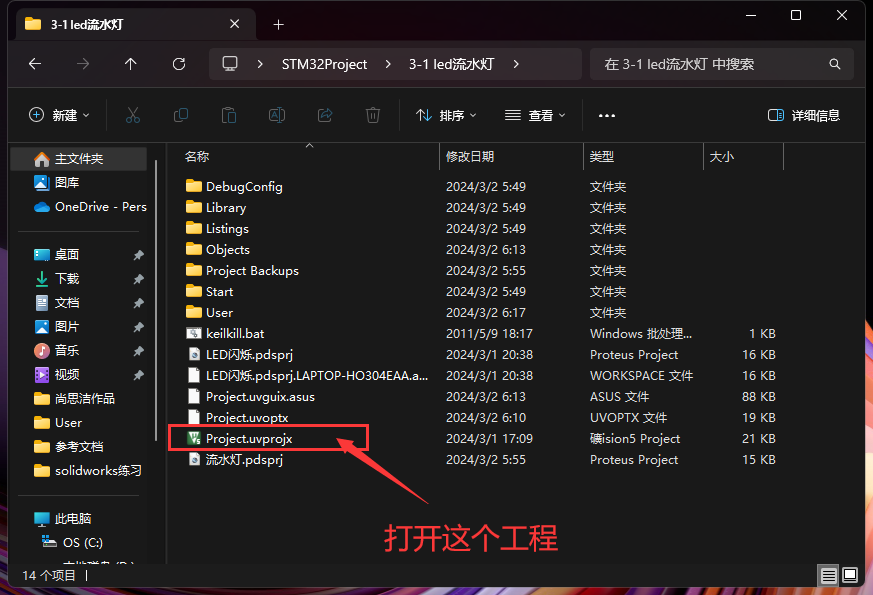This screenshot has height=595, width=873.
Task: Toggle the 详细信息 details pane
Action: [x=803, y=115]
